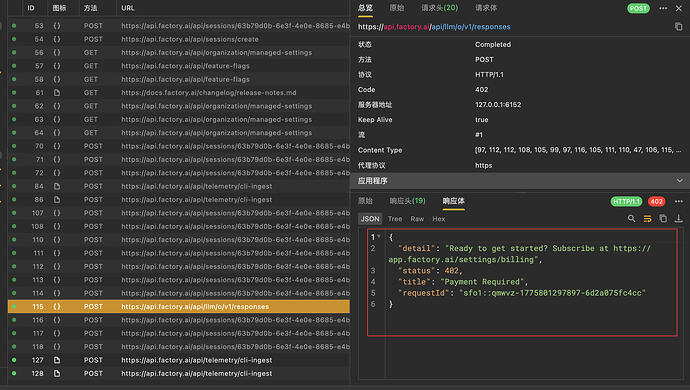Switch response view to Hex
The image size is (690, 390).
point(439,219)
